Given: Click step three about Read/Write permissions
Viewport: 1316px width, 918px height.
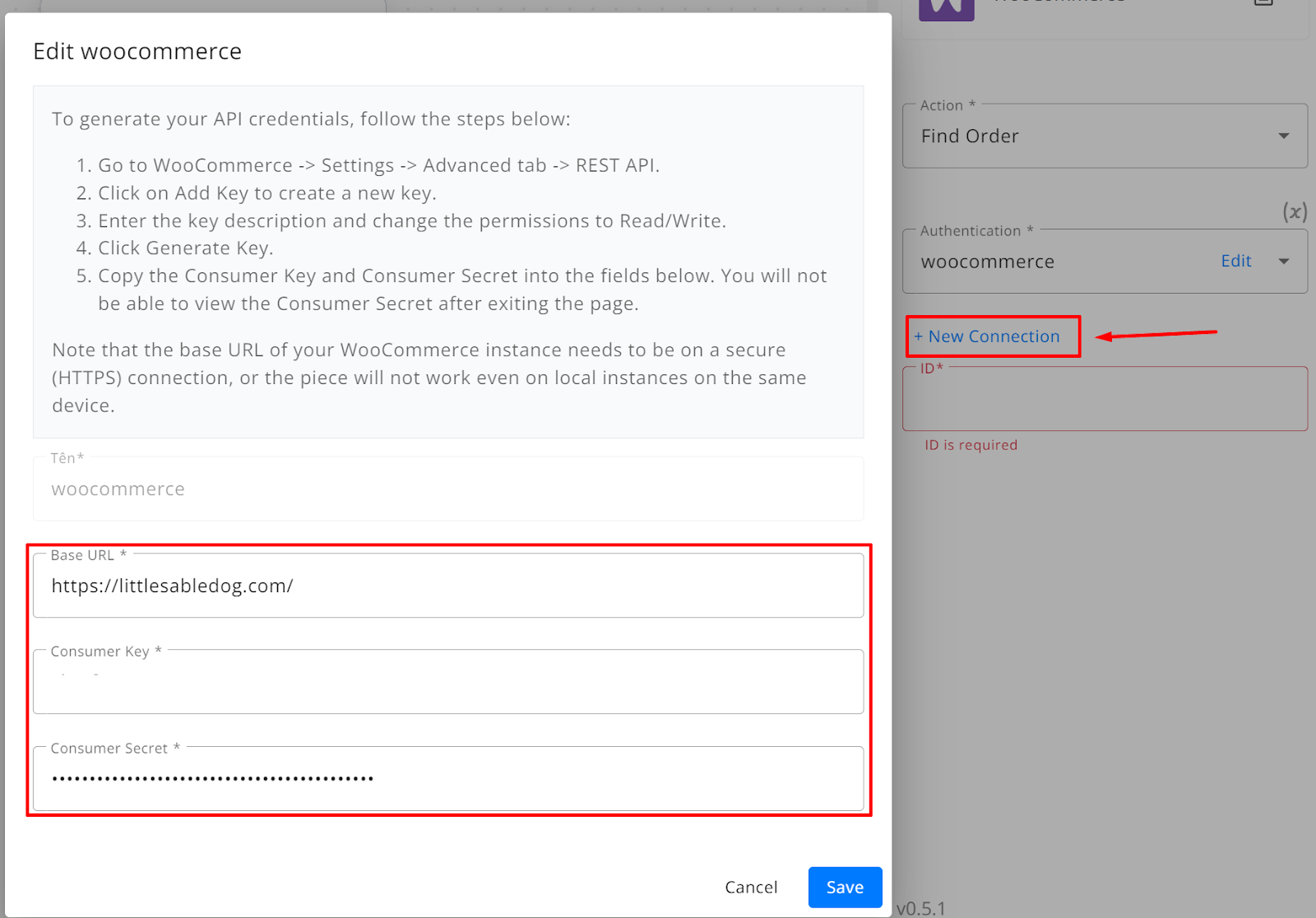Looking at the screenshot, I should pyautogui.click(x=412, y=221).
